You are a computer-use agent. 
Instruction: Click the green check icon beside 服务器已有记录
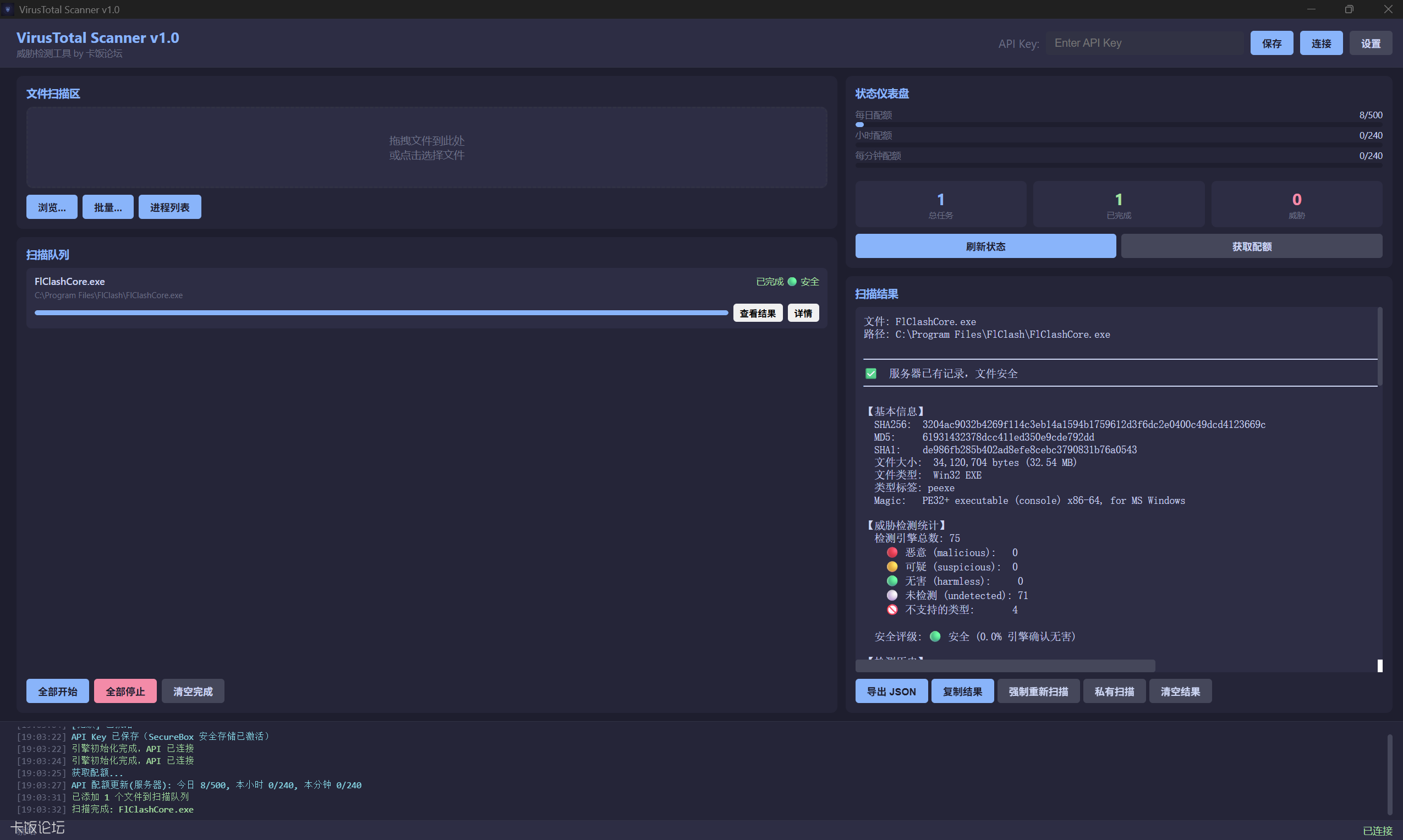(x=870, y=374)
